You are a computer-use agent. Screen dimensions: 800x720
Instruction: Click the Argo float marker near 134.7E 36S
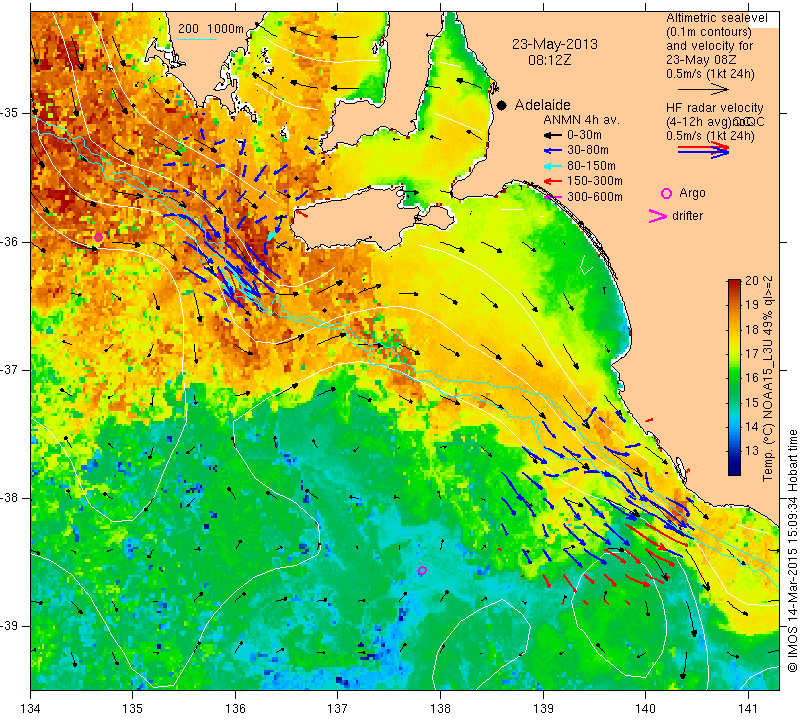click(98, 237)
